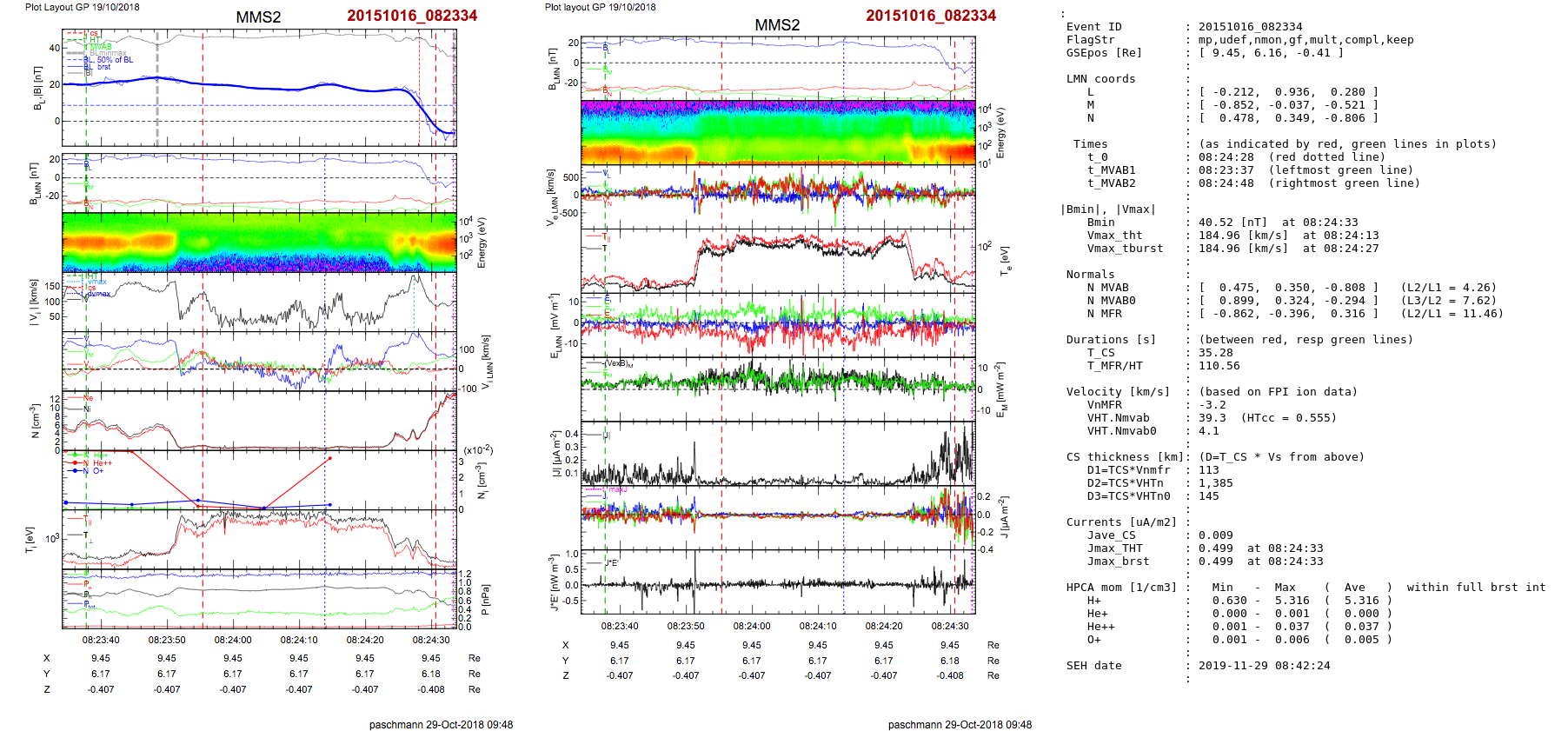Select the electron energy spectrogram in right plot

tap(778, 132)
